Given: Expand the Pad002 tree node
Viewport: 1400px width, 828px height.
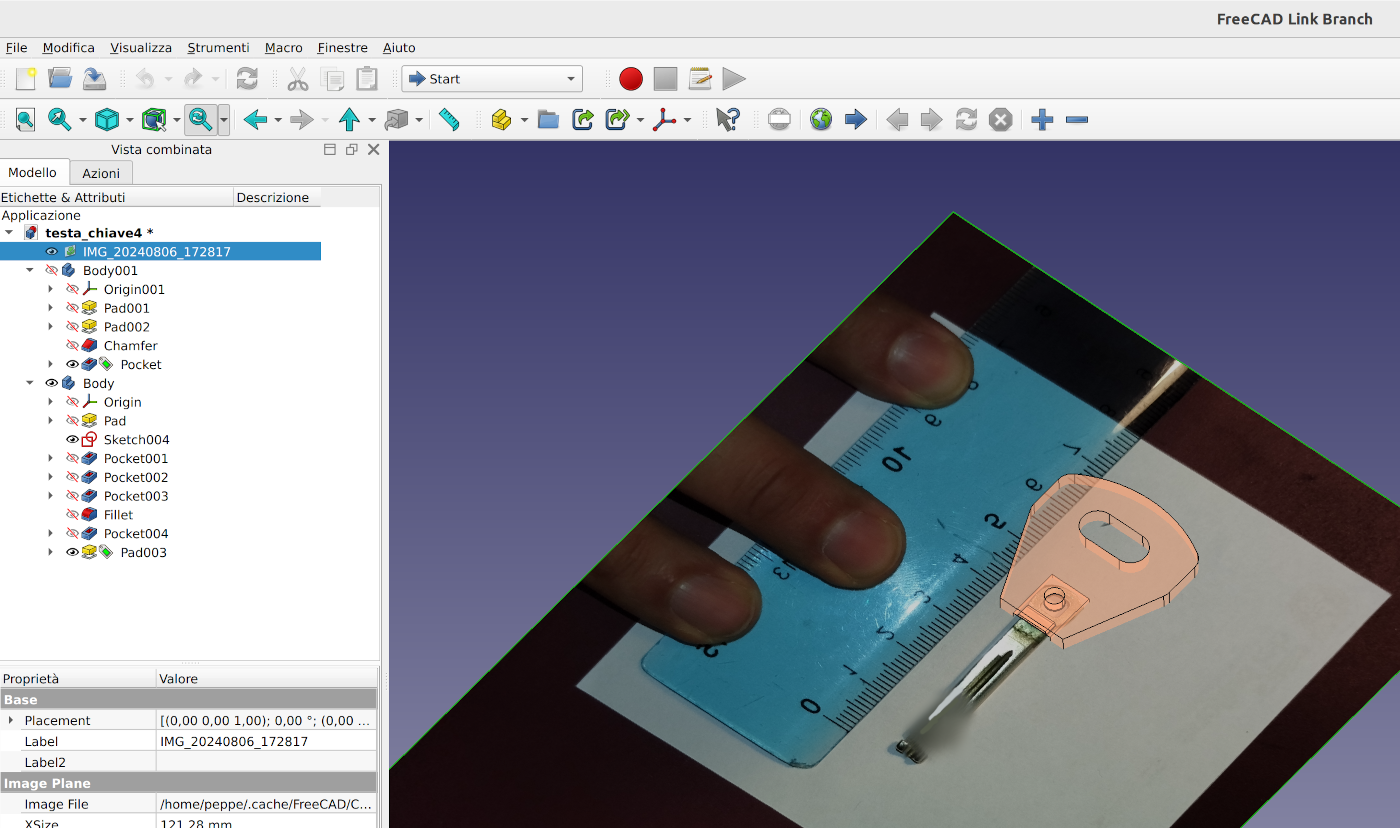Looking at the screenshot, I should 50,327.
